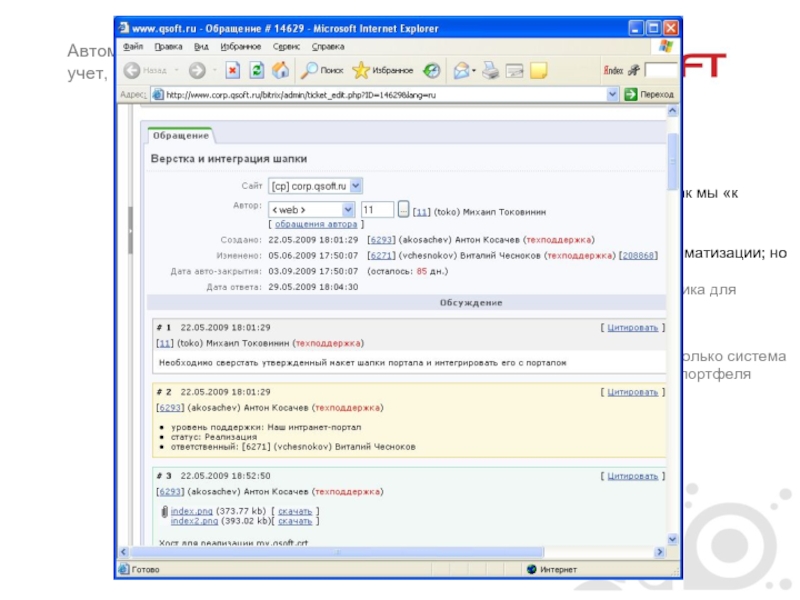800x600 pixels.
Task: Open user link [6293] in message #2
Action: click(x=170, y=408)
